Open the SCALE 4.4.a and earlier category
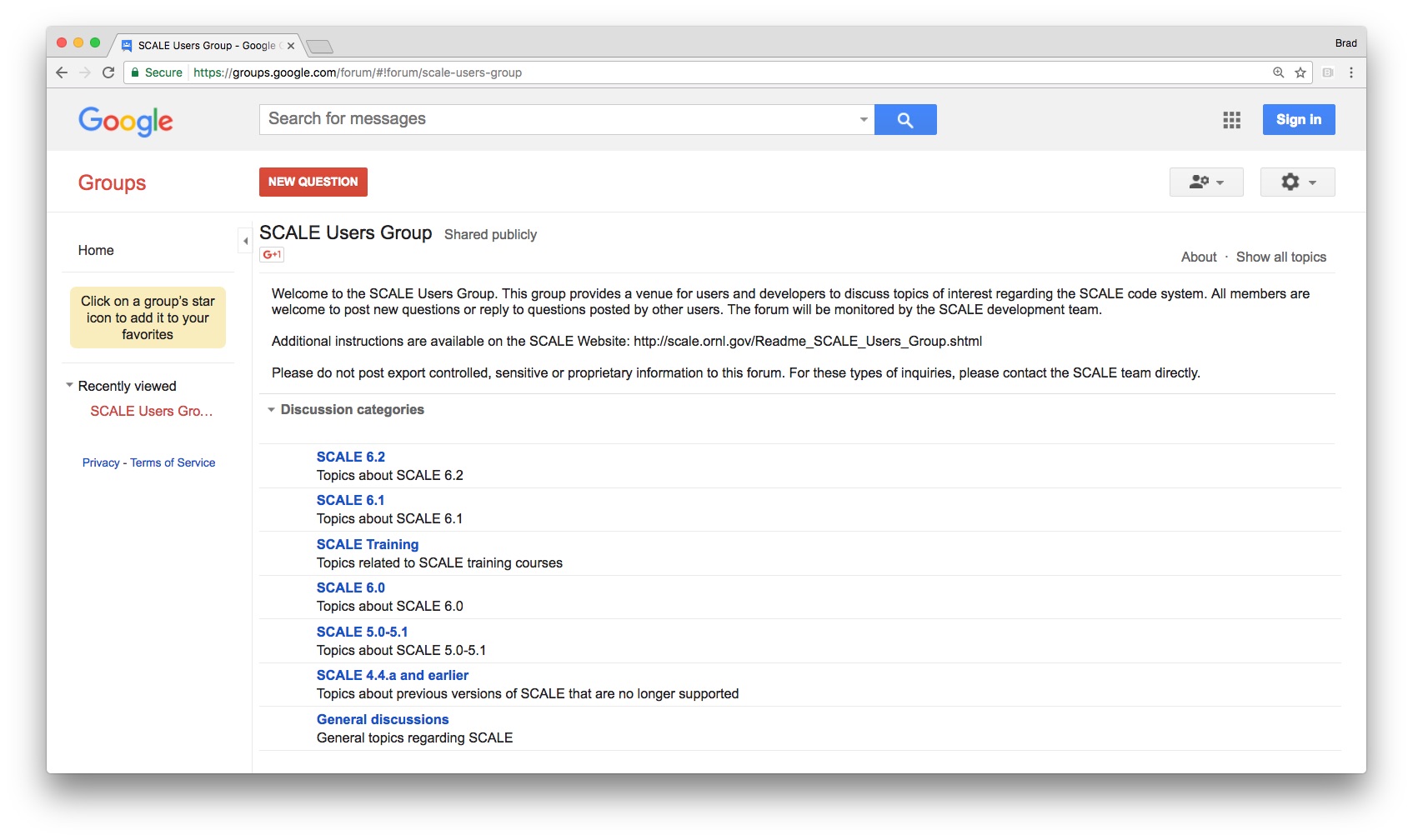 (393, 675)
